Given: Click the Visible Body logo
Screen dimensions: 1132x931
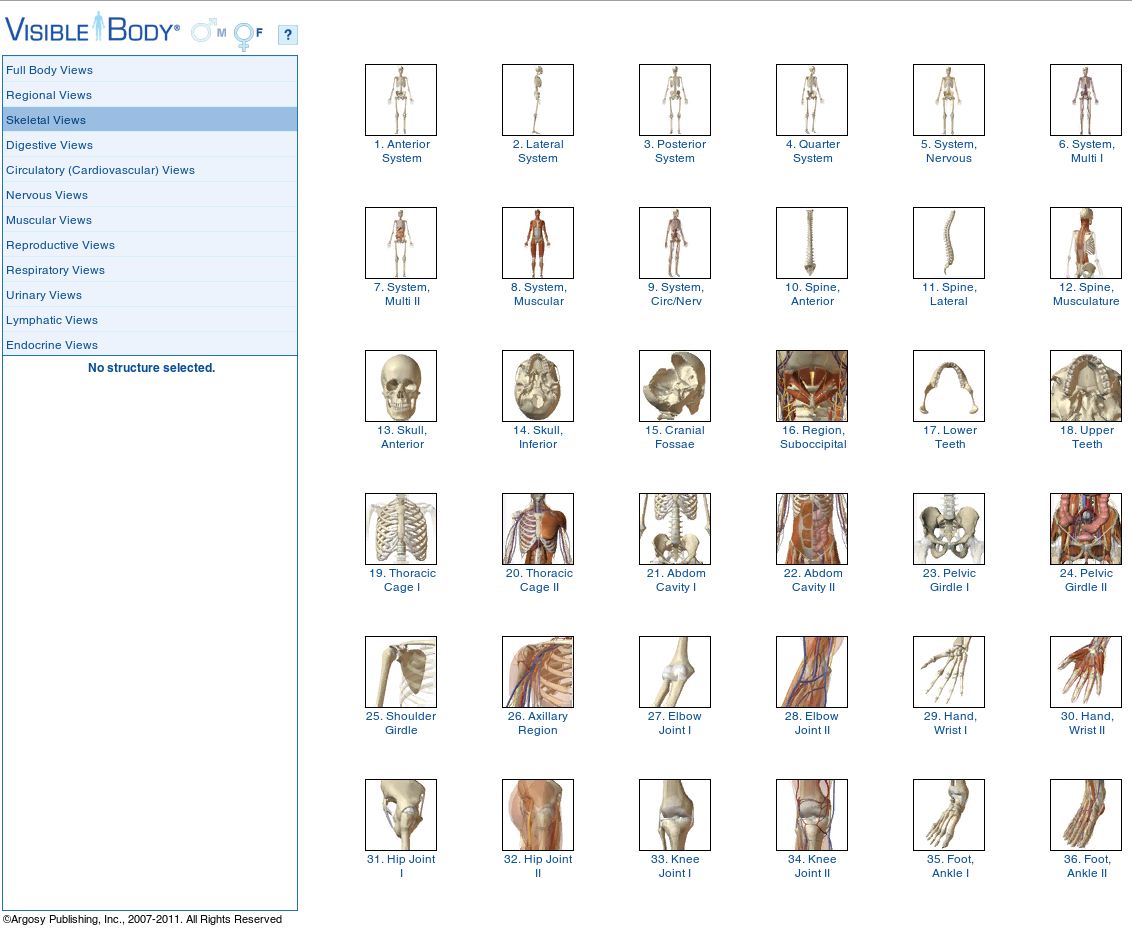Looking at the screenshot, I should point(90,29).
